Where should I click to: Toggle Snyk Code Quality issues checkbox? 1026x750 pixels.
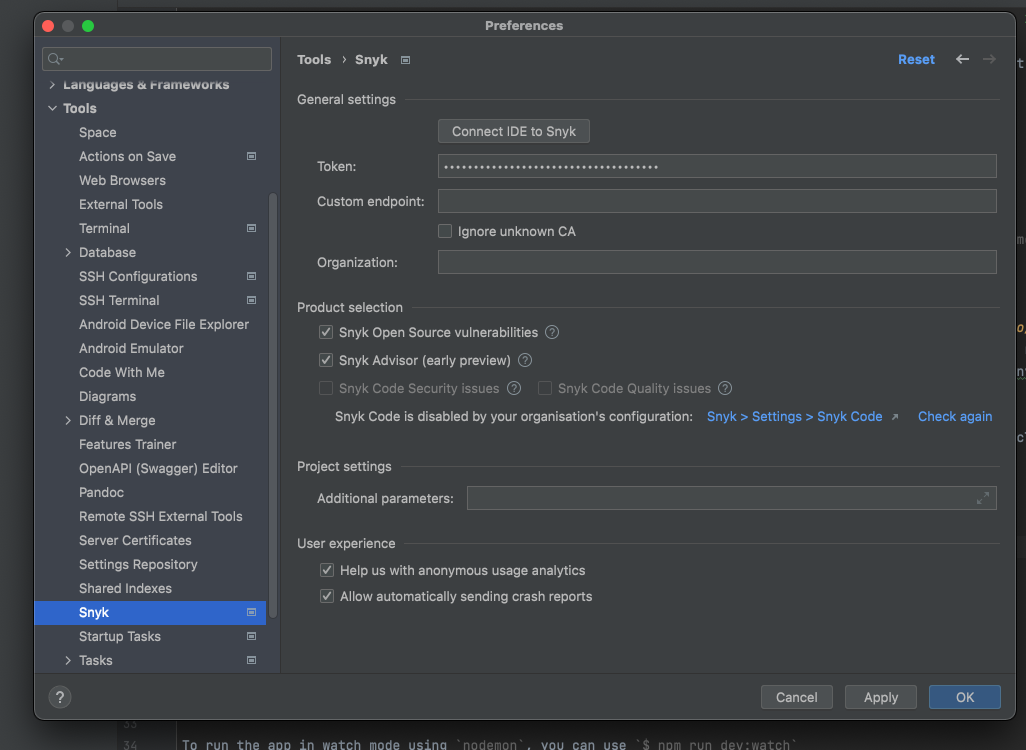[544, 389]
